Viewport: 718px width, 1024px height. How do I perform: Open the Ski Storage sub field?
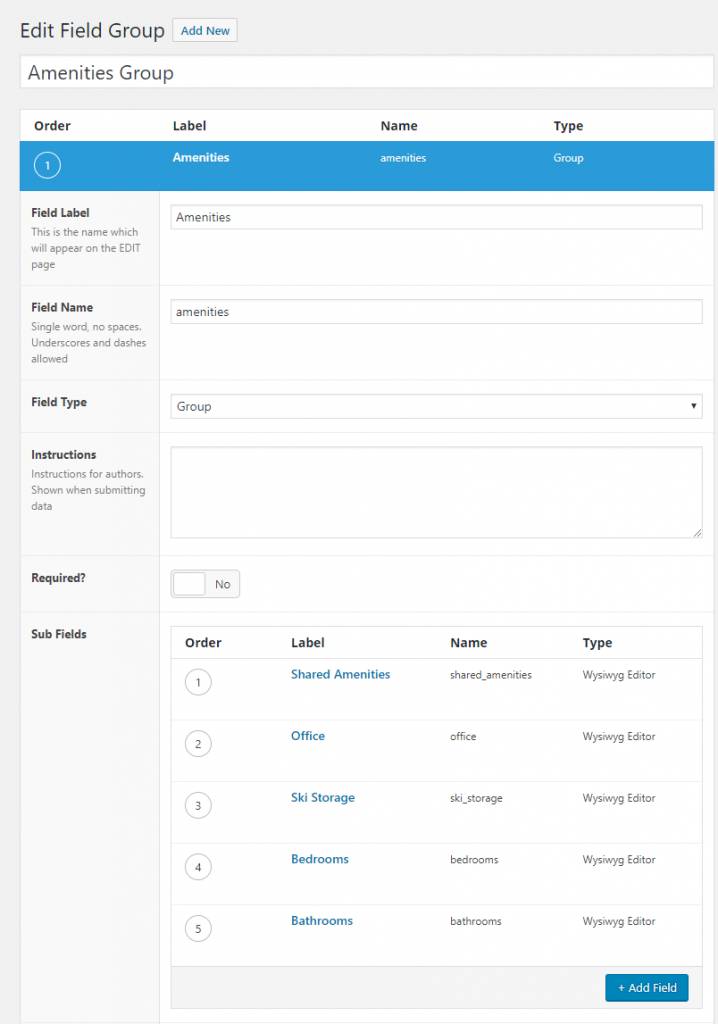(323, 797)
